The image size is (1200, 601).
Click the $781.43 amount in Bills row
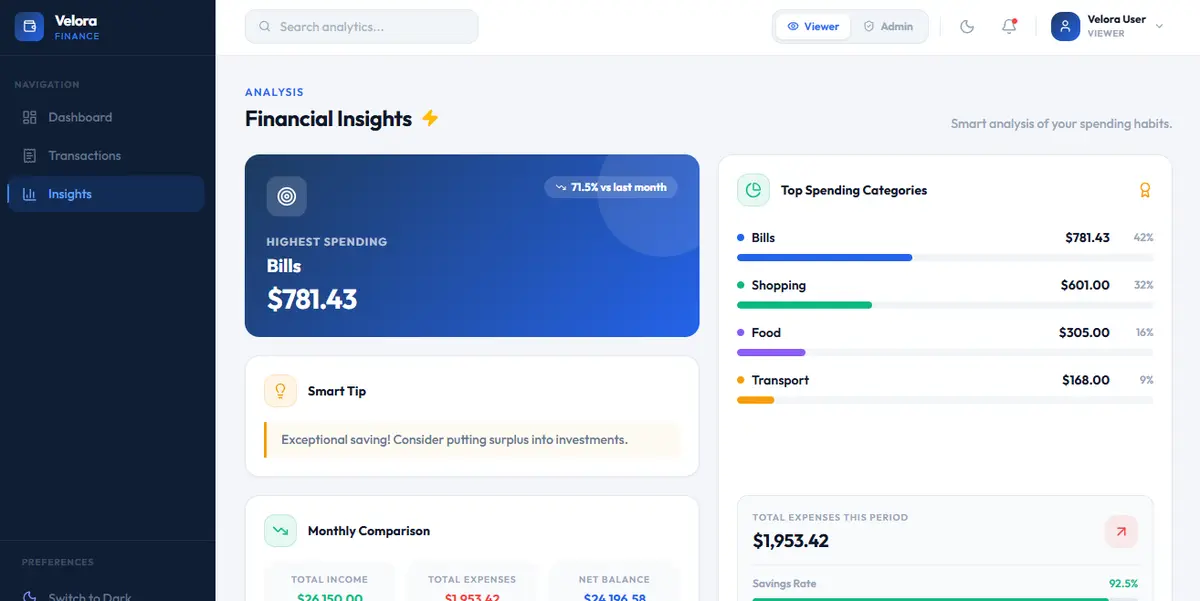coord(1087,238)
